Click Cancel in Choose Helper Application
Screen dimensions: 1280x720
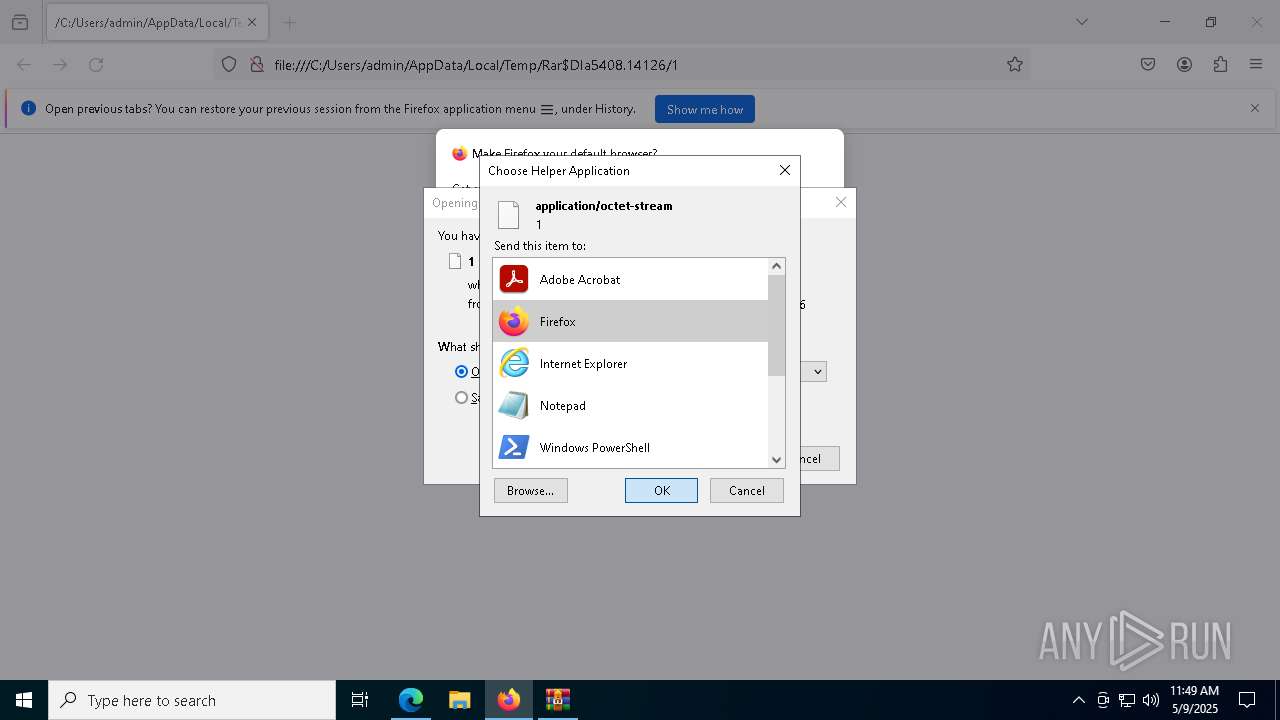[x=746, y=490]
